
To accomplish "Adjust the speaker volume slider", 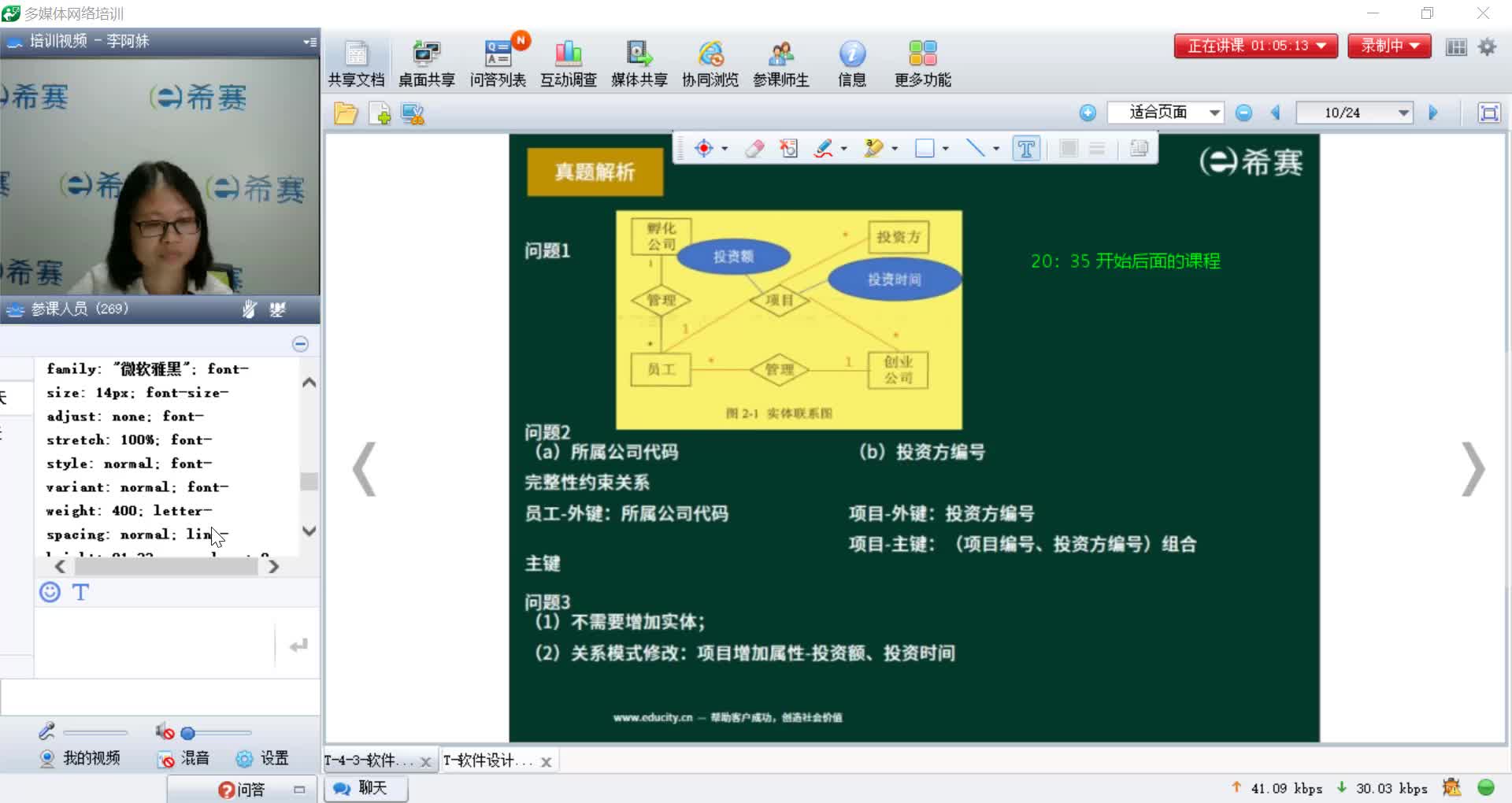I will coord(216,732).
